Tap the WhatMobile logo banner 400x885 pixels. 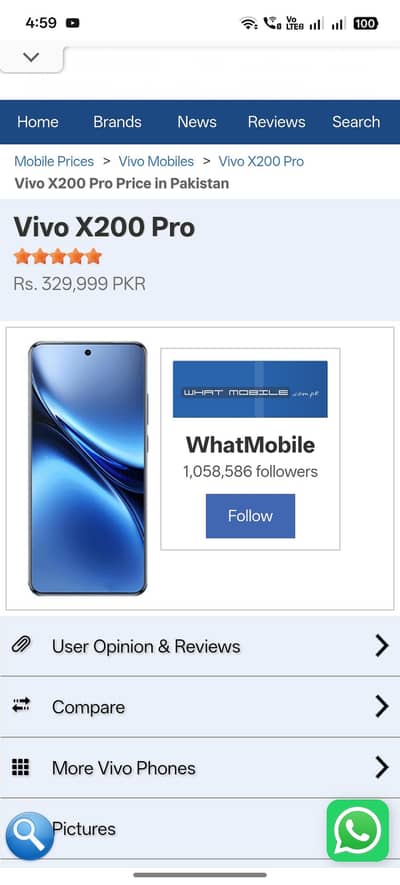250,389
